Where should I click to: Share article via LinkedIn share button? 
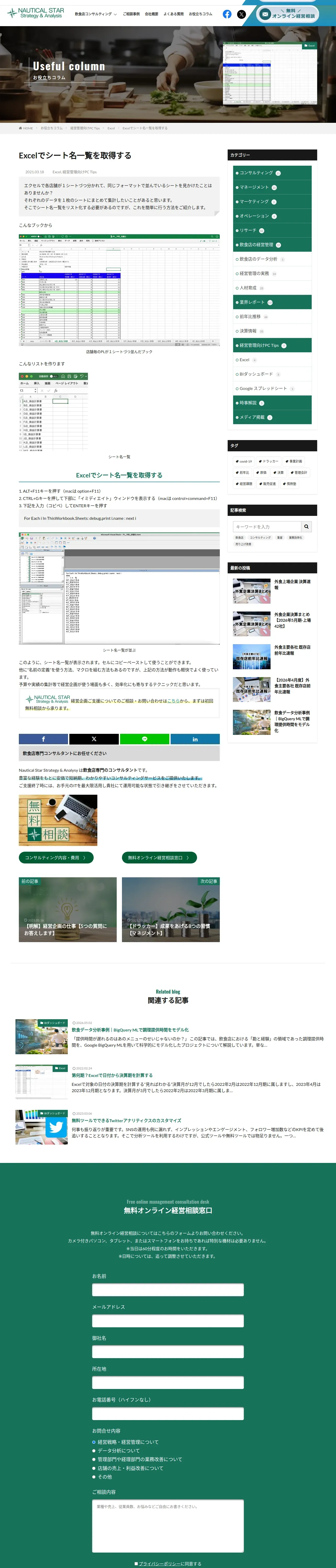[x=195, y=739]
